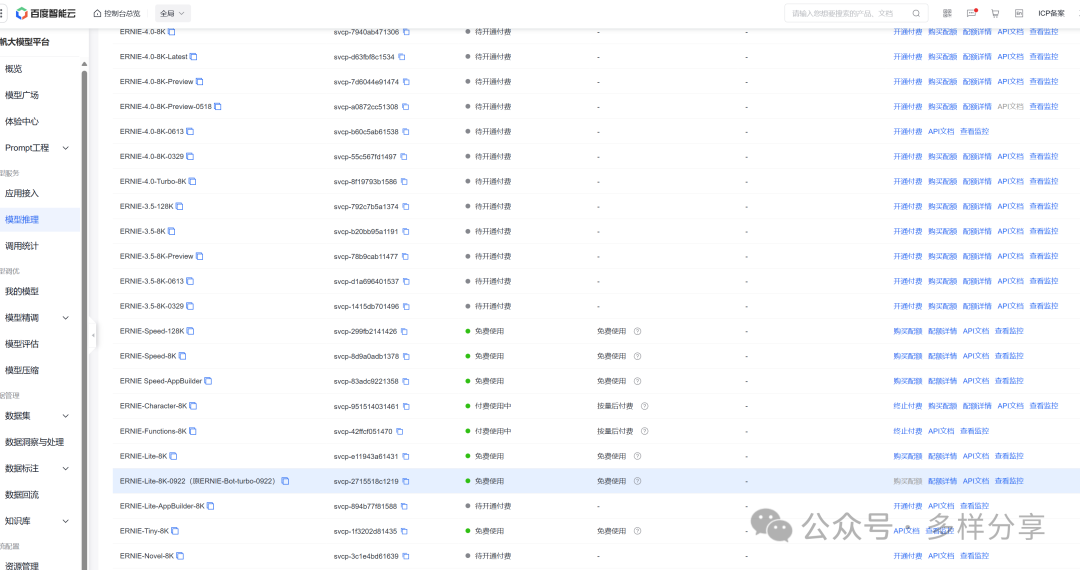The height and width of the screenshot is (570, 1080).
Task: Open the shopping cart icon
Action: coord(995,14)
